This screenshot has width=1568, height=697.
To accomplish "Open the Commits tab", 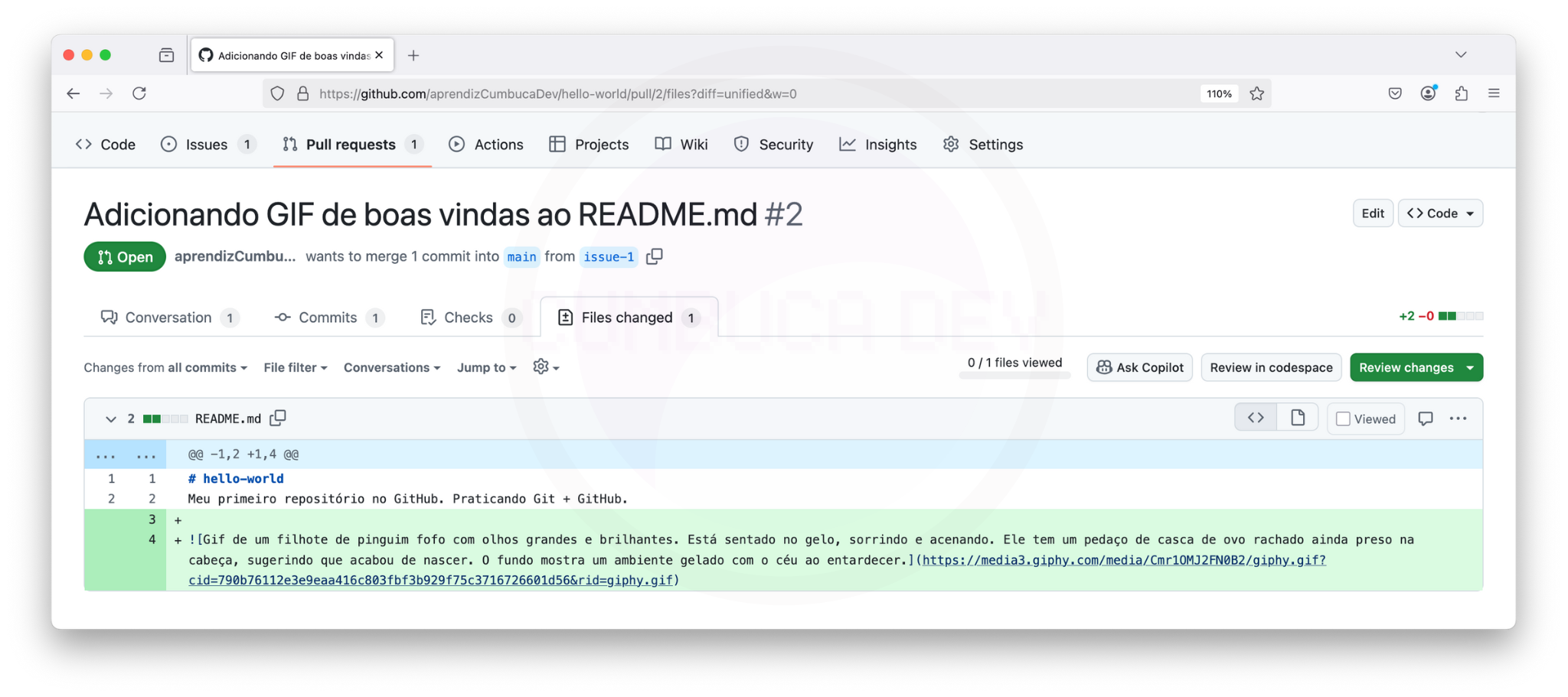I will click(328, 318).
